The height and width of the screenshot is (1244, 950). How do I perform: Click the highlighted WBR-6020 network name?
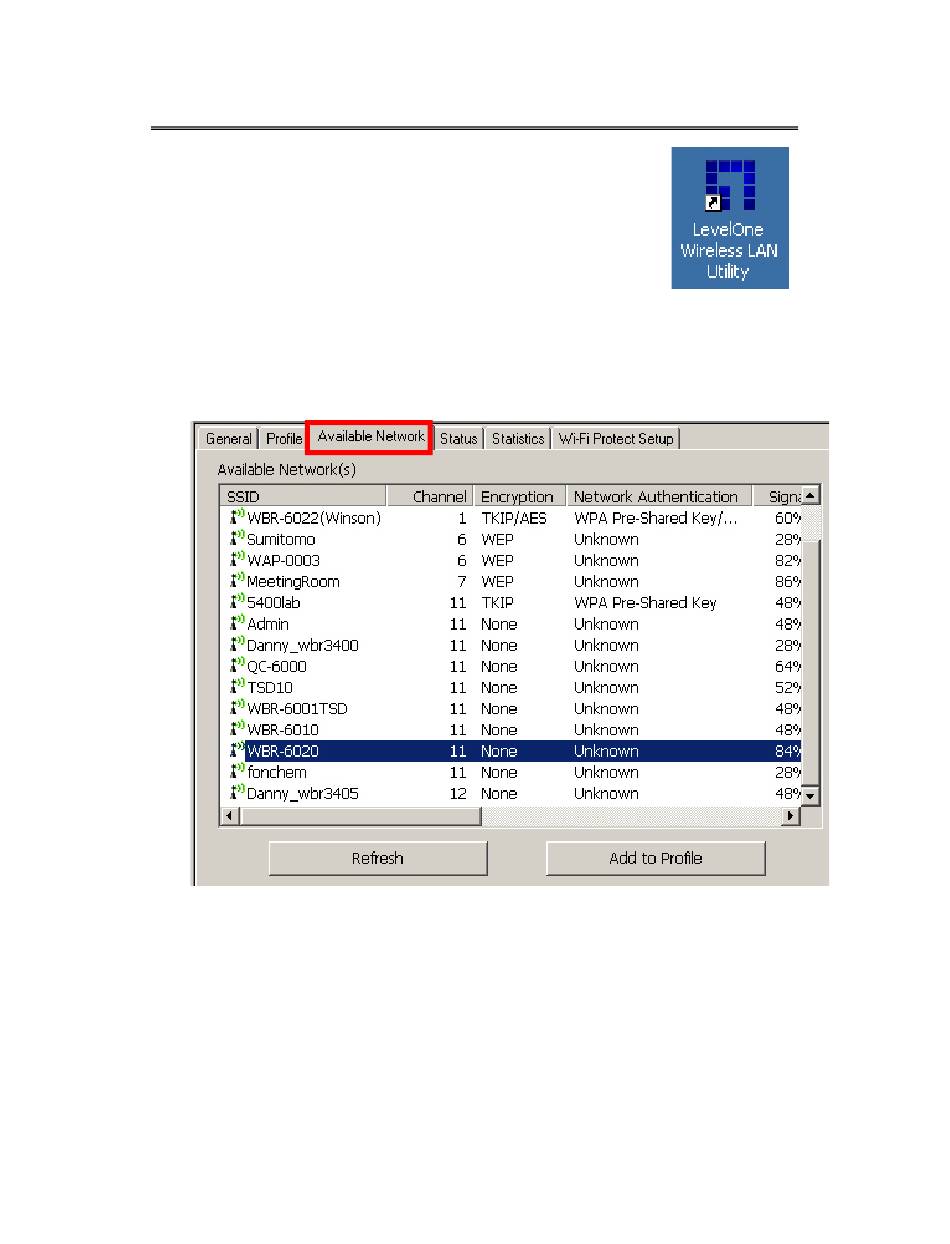[283, 750]
